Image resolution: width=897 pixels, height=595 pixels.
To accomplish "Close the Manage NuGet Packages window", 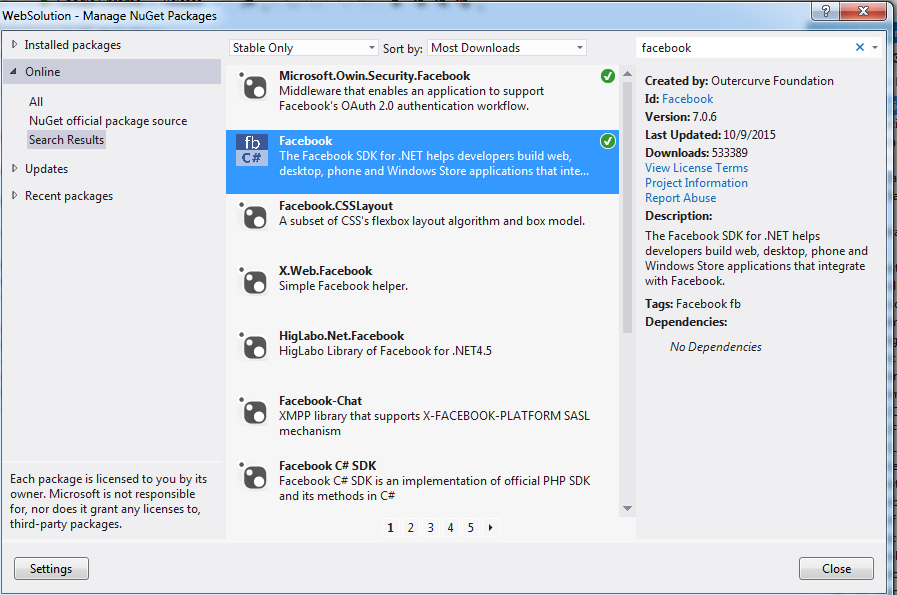I will tap(863, 11).
